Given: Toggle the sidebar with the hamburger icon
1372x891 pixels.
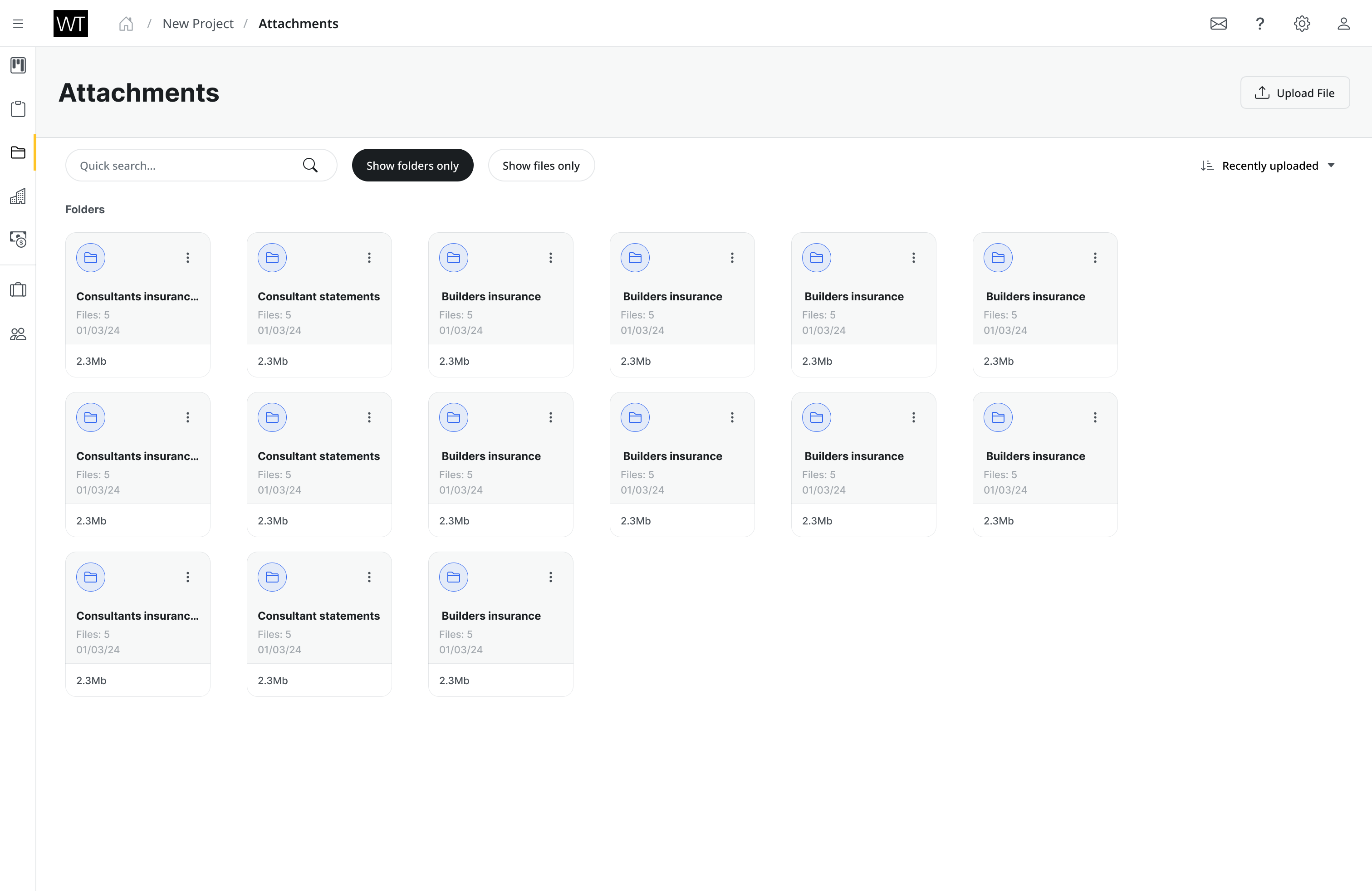Looking at the screenshot, I should click(18, 23).
